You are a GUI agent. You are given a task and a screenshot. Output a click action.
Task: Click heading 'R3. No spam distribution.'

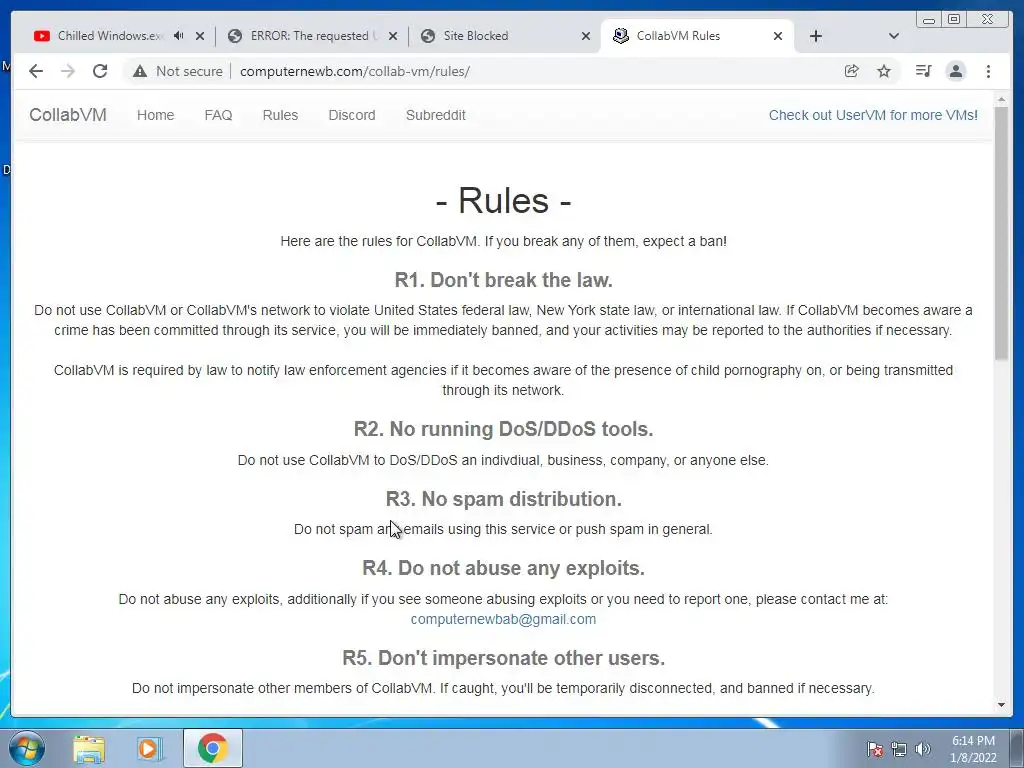click(x=504, y=499)
